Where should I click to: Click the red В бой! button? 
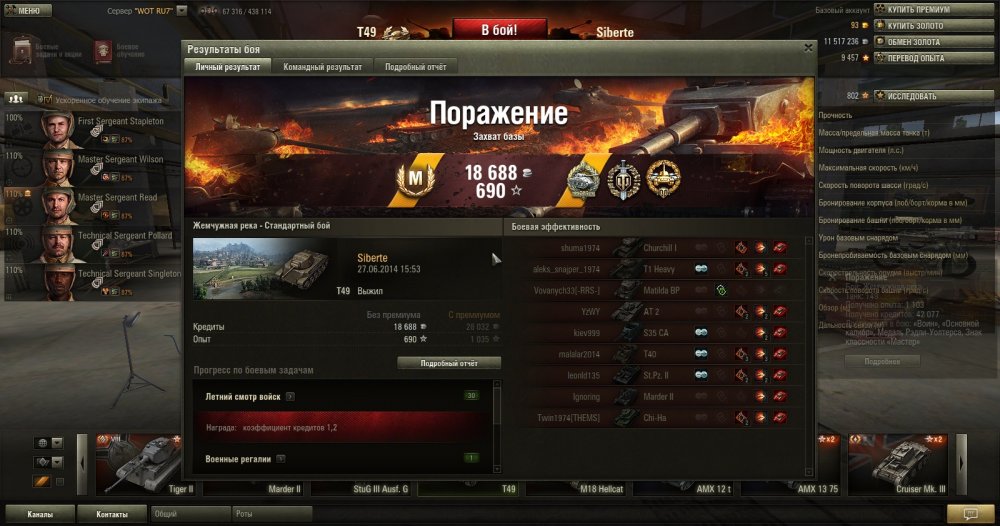[x=499, y=30]
